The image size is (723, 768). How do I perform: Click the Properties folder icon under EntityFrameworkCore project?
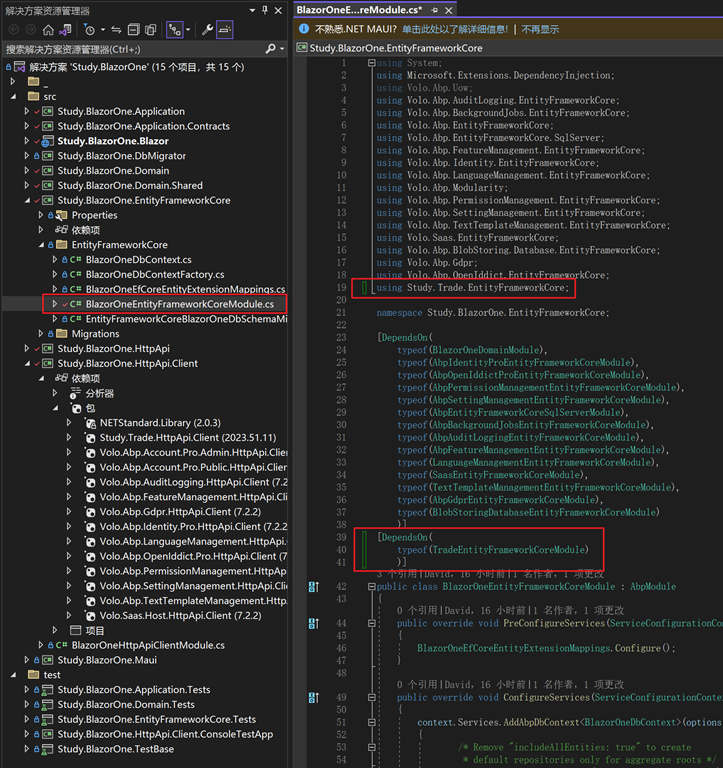[61, 216]
